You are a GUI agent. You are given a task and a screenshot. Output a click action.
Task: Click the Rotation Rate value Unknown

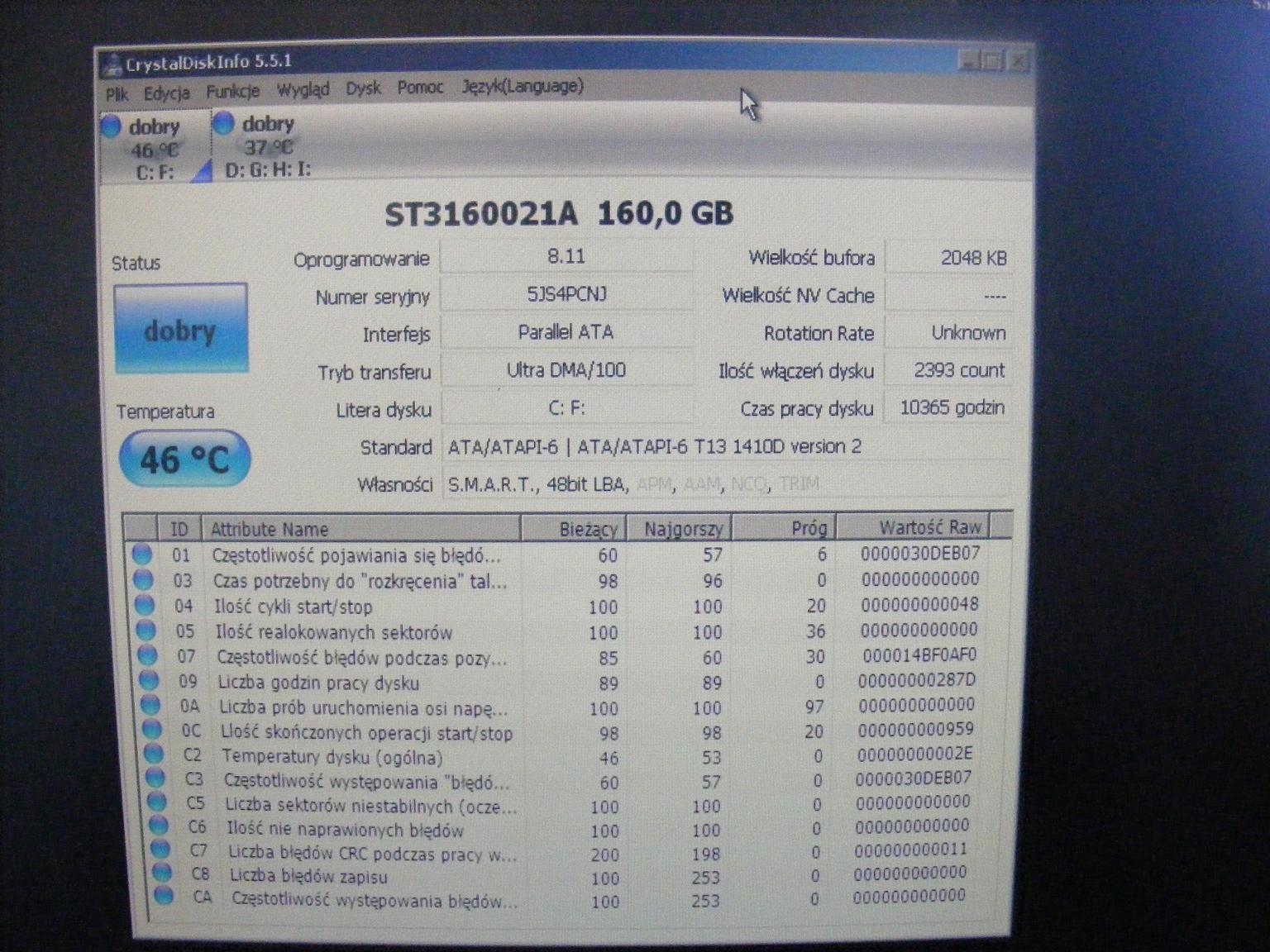[948, 333]
